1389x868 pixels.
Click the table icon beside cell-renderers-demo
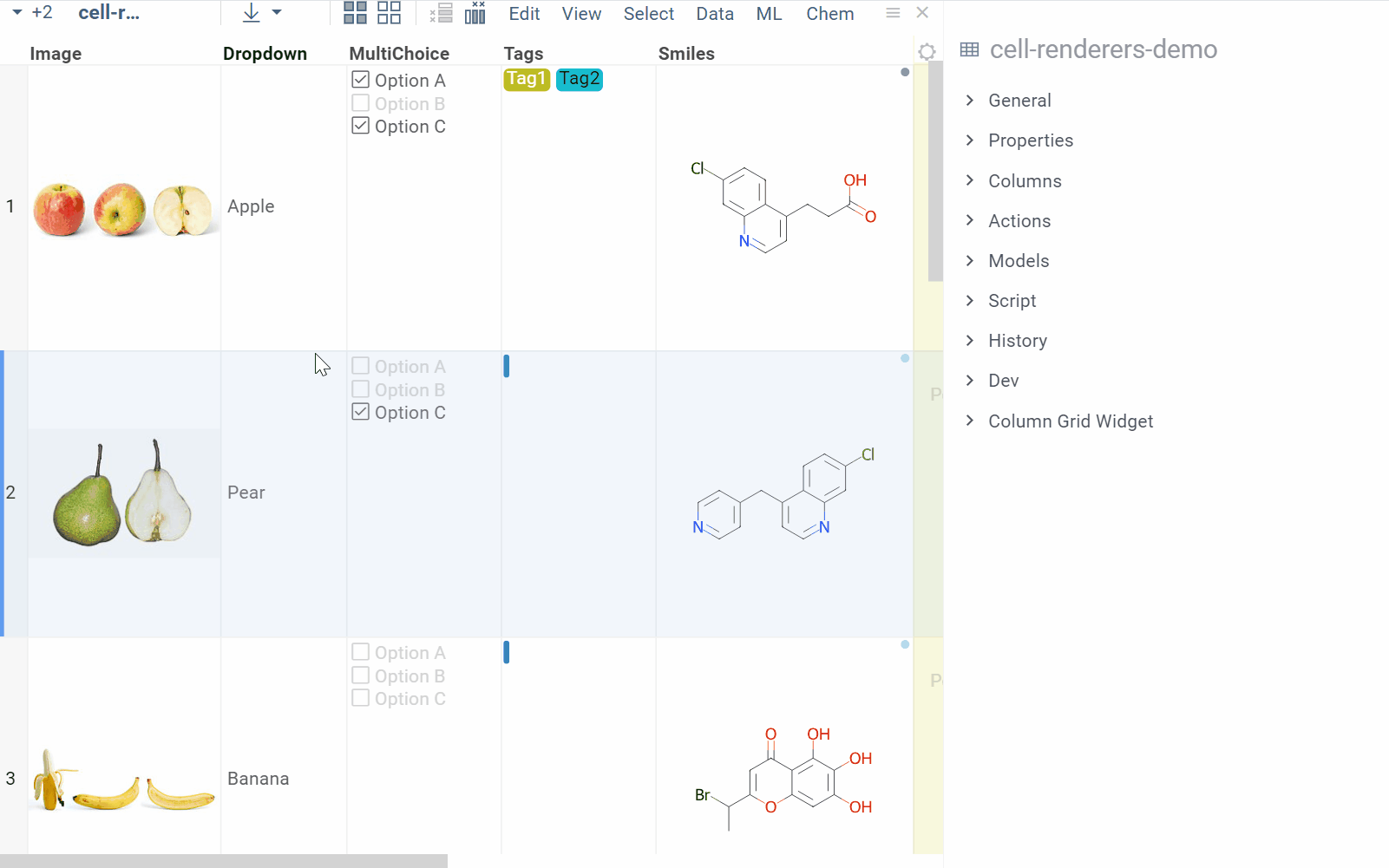point(969,50)
